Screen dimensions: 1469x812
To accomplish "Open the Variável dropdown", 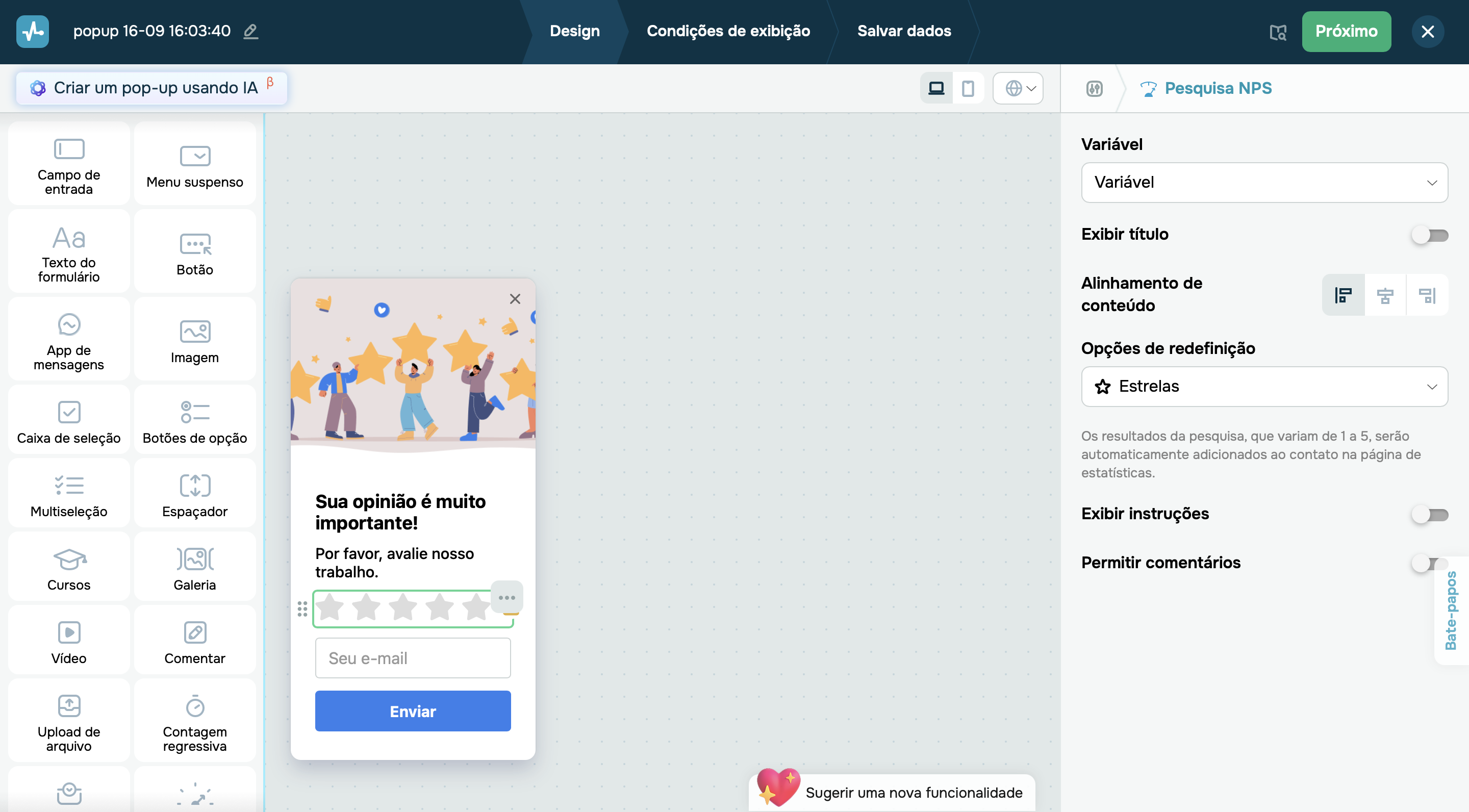I will (x=1264, y=183).
